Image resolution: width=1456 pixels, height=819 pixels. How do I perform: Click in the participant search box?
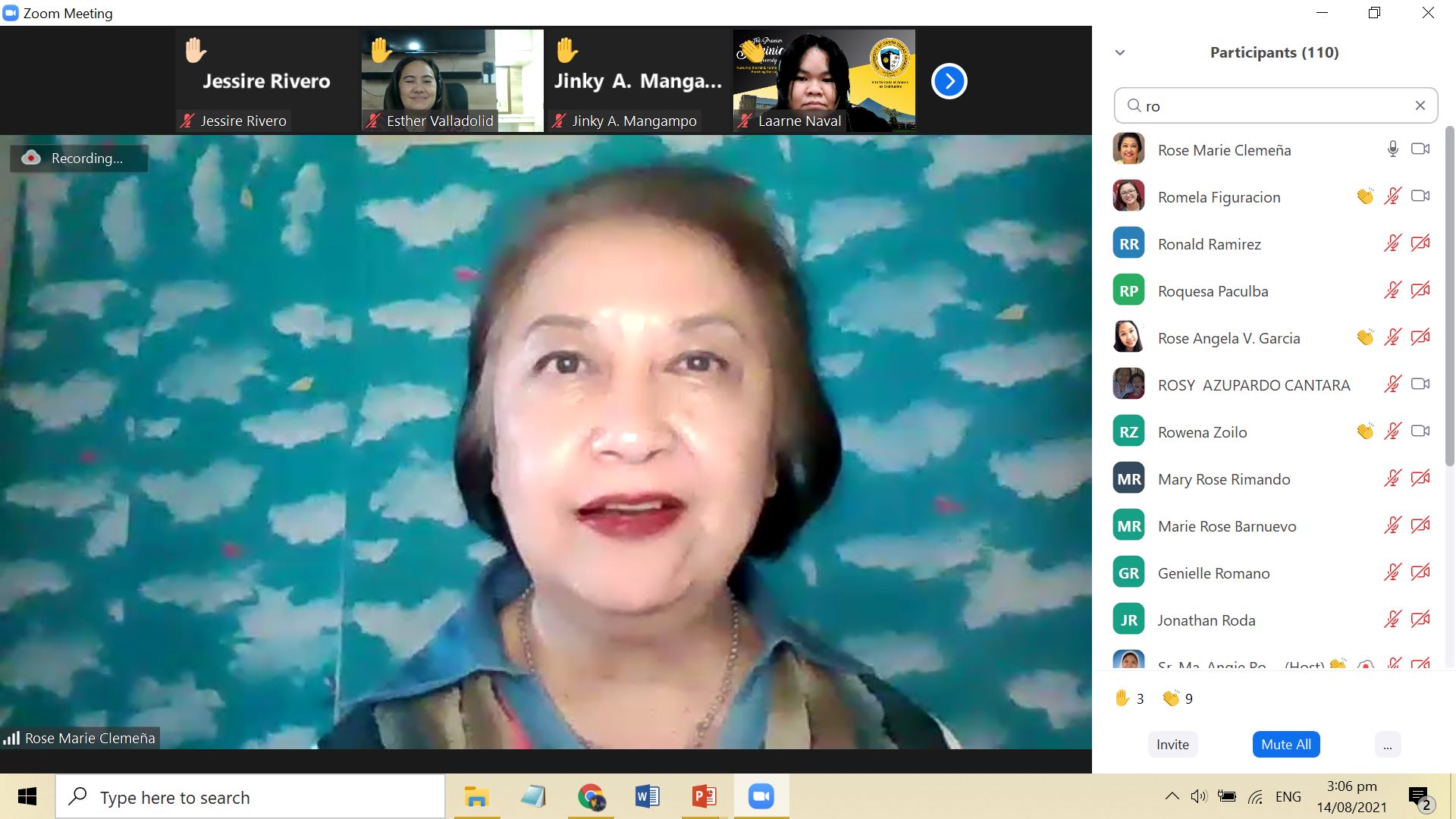point(1274,106)
